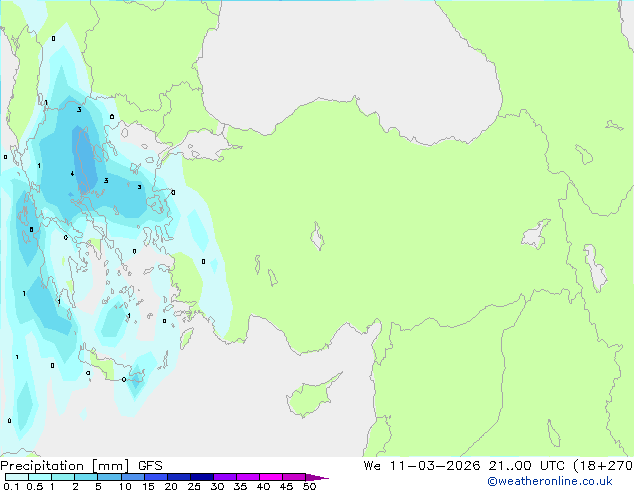Click the above-50 arrow tip of legend

(x=317, y=477)
